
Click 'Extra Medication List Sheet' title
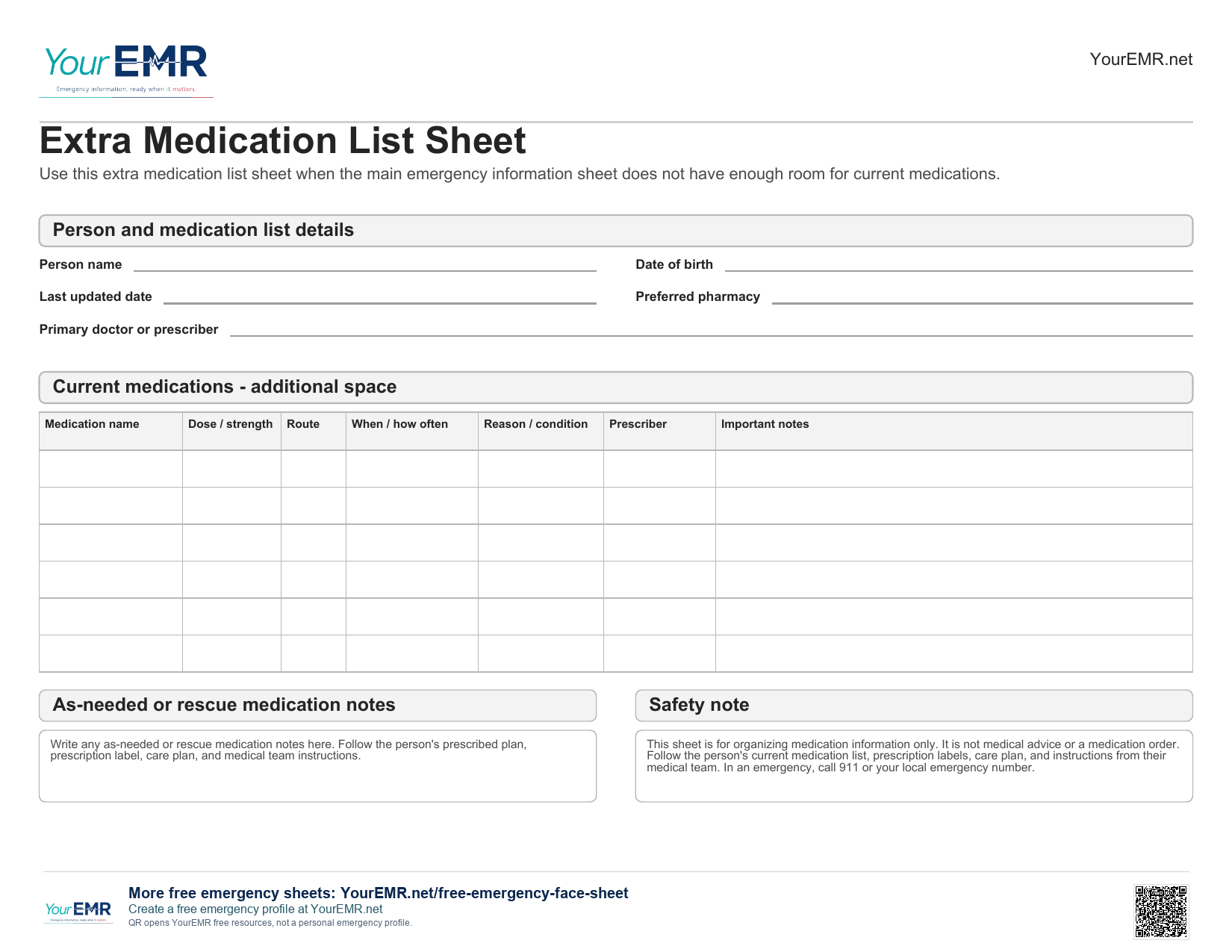point(282,141)
